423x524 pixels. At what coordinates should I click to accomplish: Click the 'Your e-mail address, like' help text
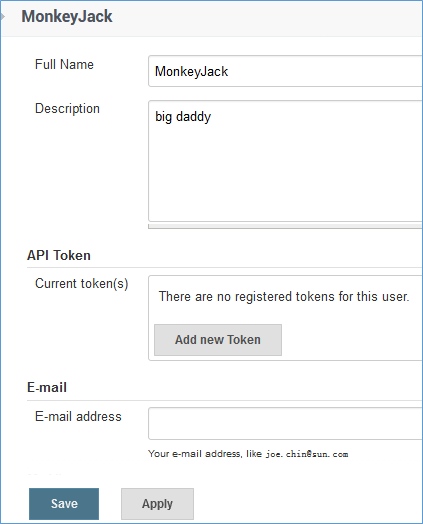tap(205, 454)
